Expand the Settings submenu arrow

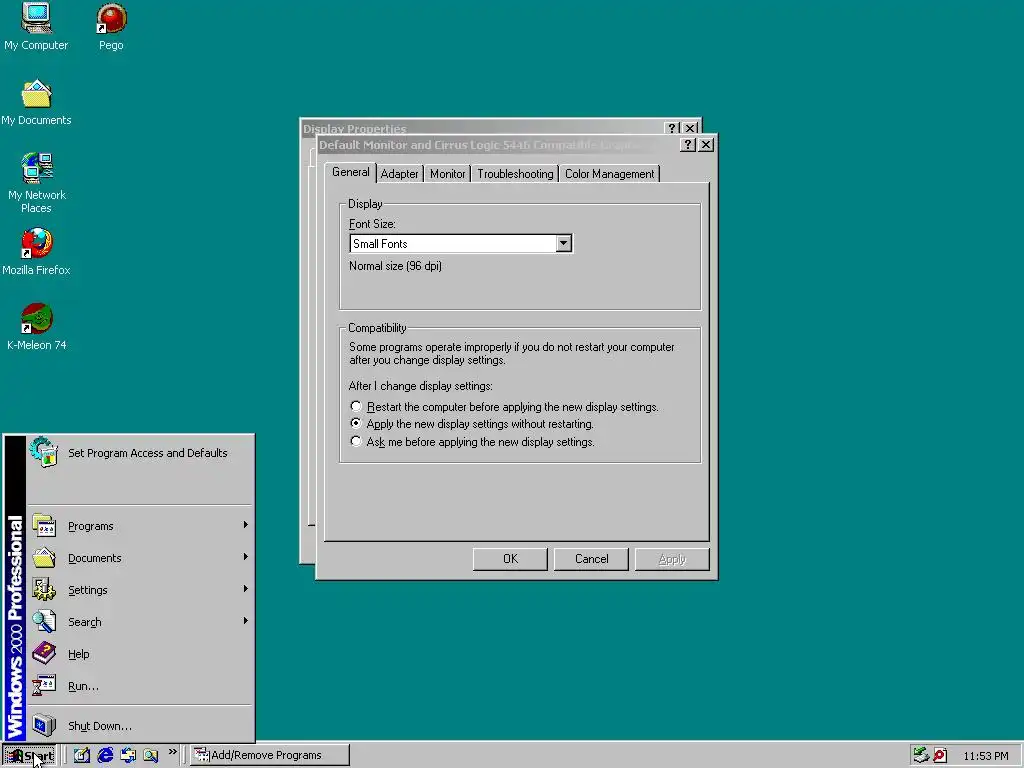coord(246,589)
